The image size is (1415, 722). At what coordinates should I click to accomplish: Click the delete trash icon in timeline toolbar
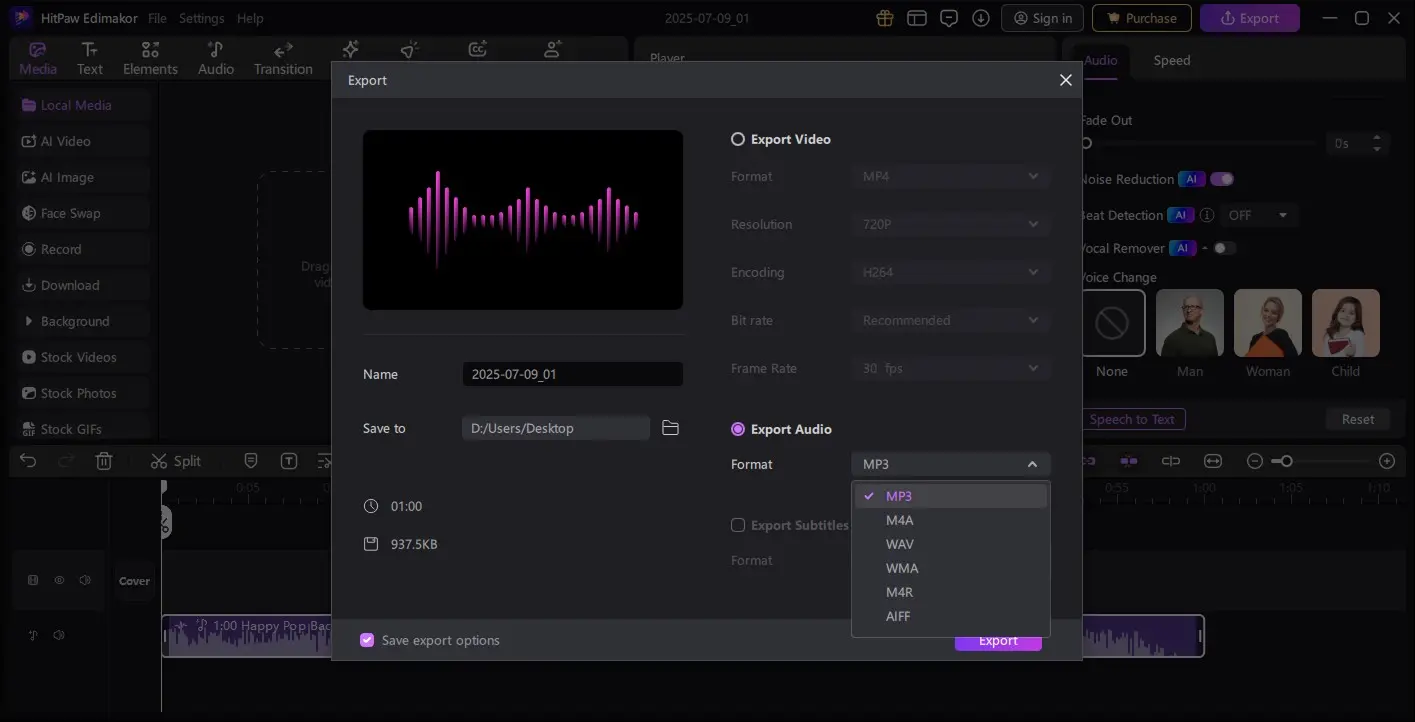pyautogui.click(x=104, y=461)
